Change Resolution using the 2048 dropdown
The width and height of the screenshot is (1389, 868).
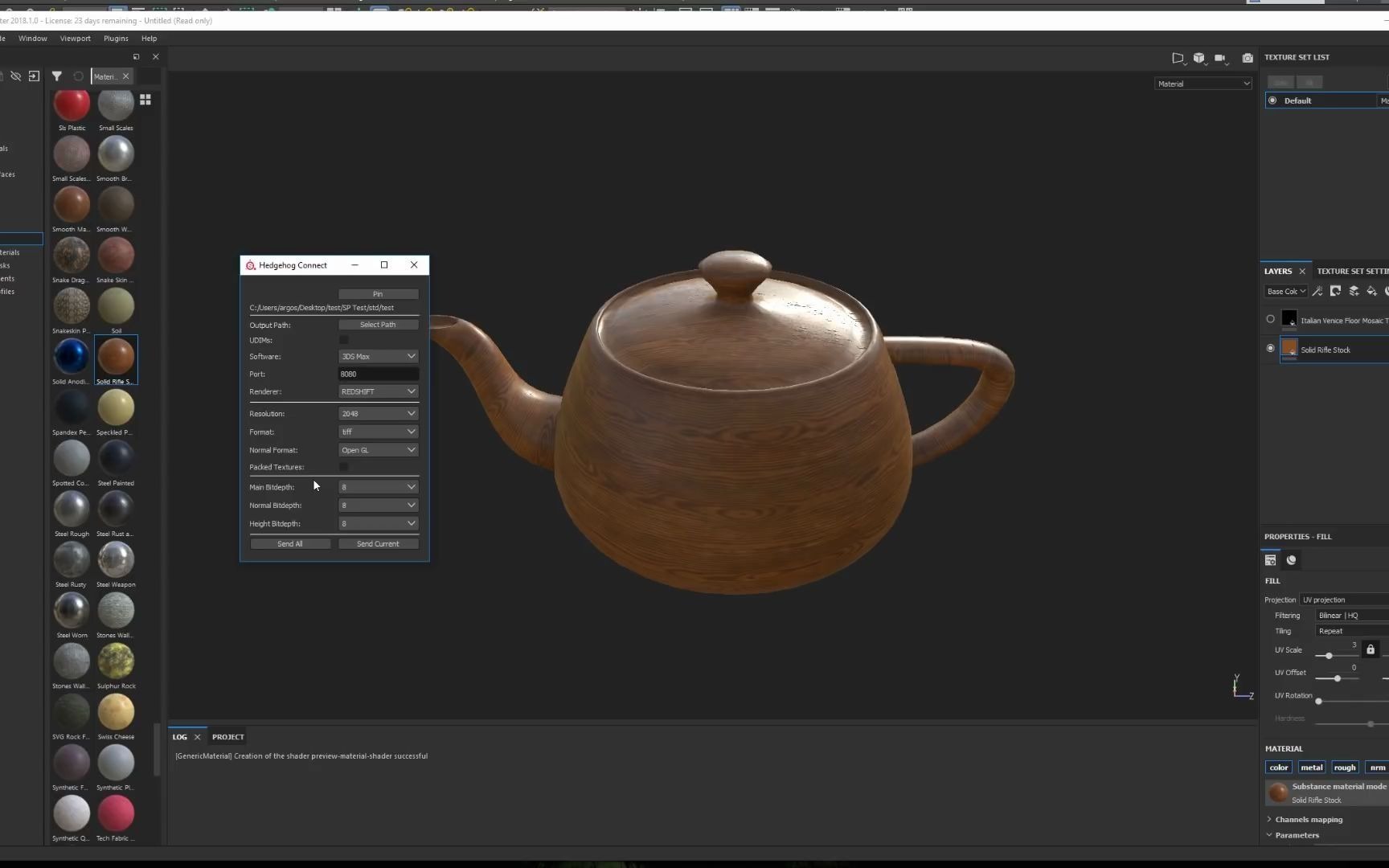point(378,413)
